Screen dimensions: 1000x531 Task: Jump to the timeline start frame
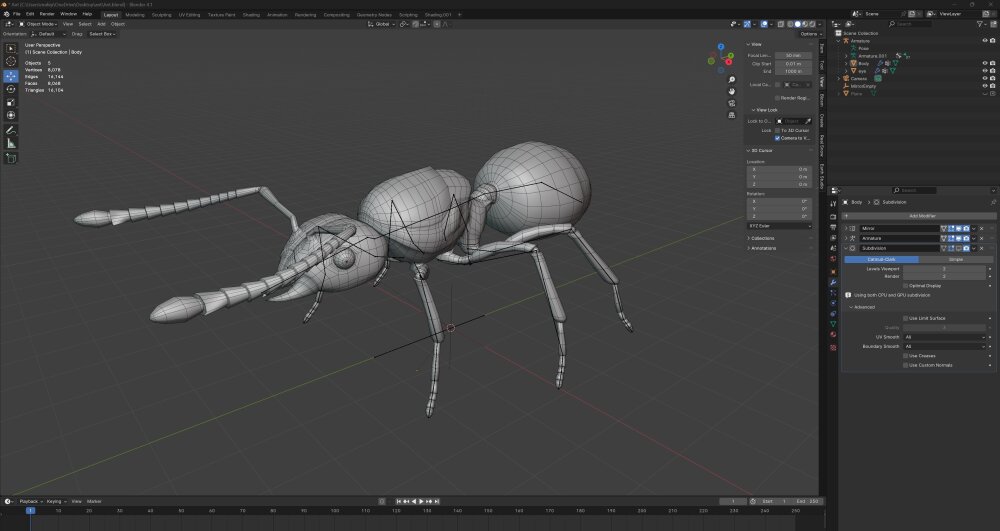pyautogui.click(x=399, y=502)
